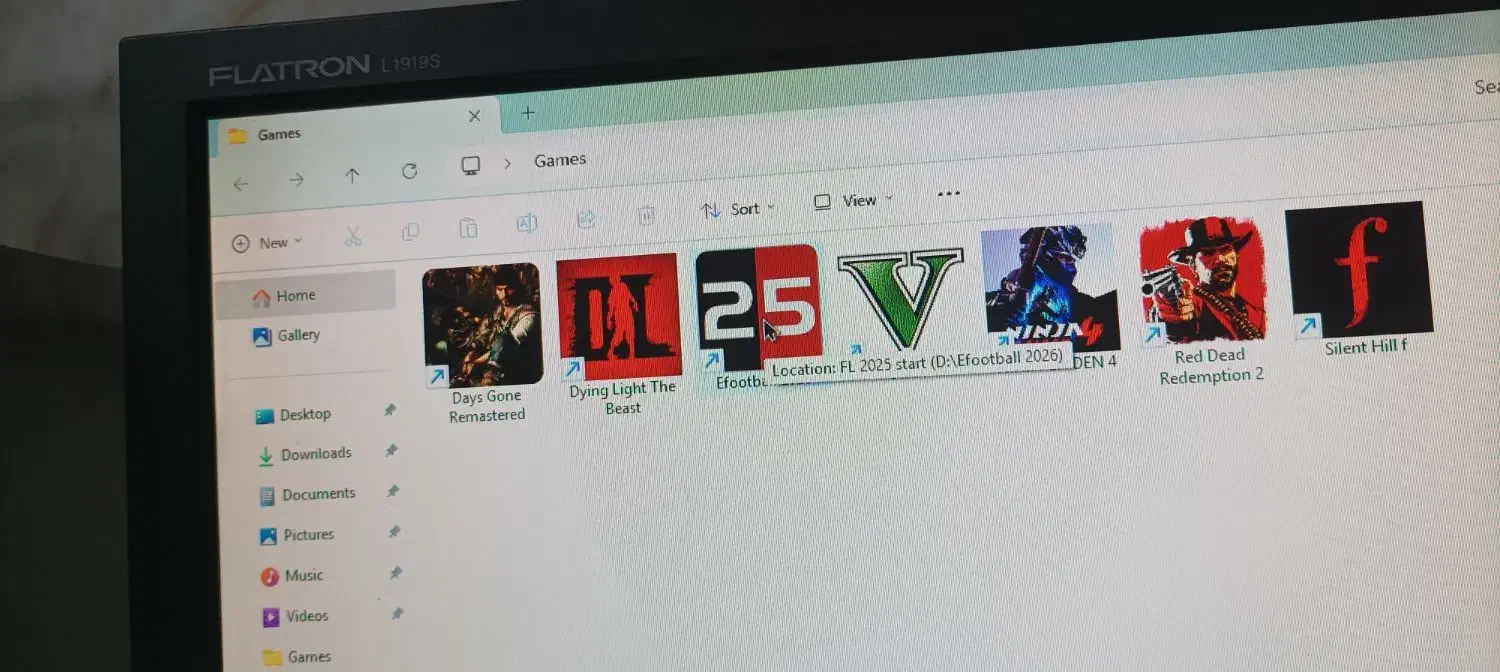Image resolution: width=1500 pixels, height=672 pixels.
Task: Go forward with the right arrow
Action: tap(296, 180)
